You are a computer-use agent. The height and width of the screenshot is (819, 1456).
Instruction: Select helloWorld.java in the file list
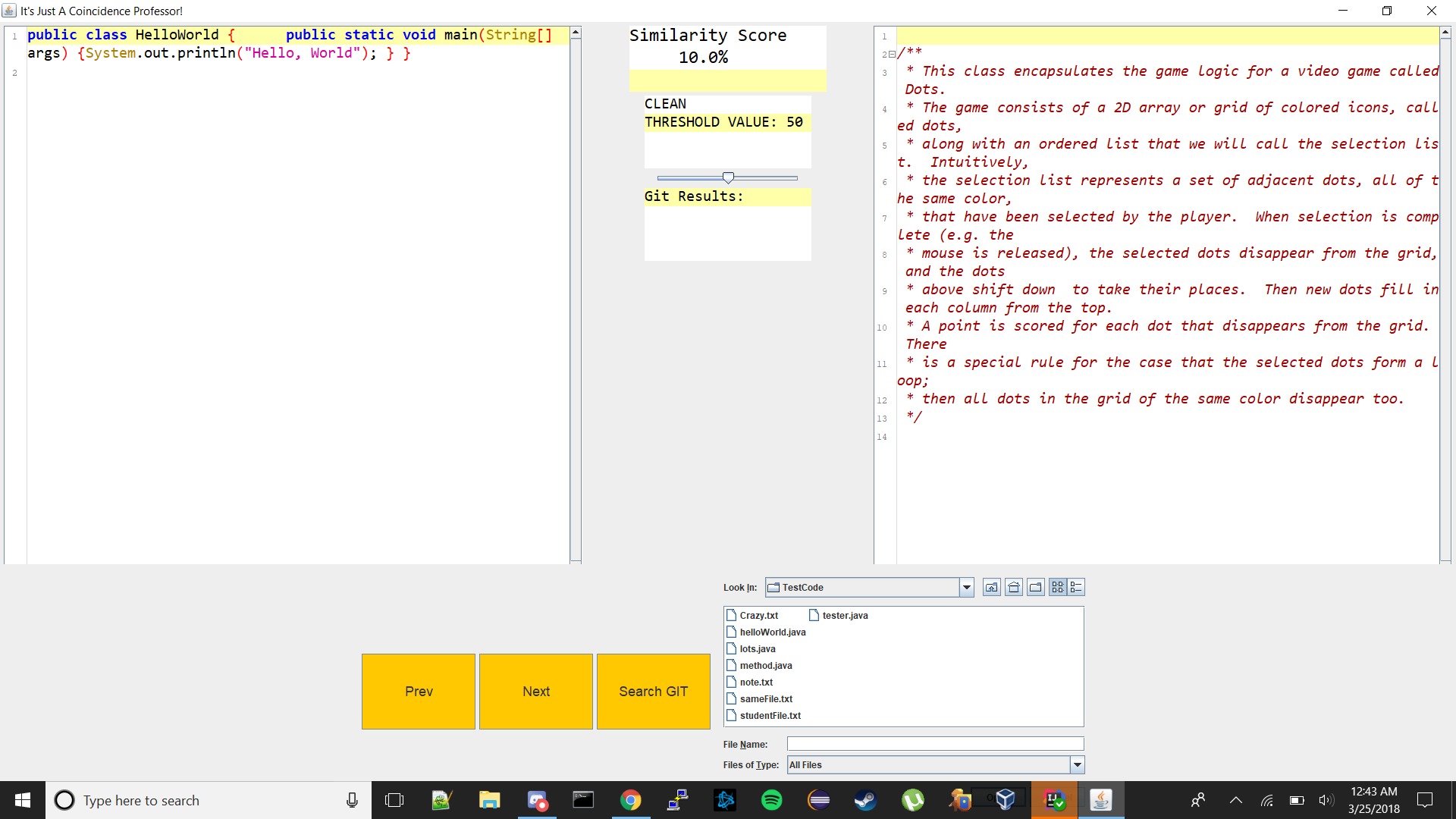772,632
